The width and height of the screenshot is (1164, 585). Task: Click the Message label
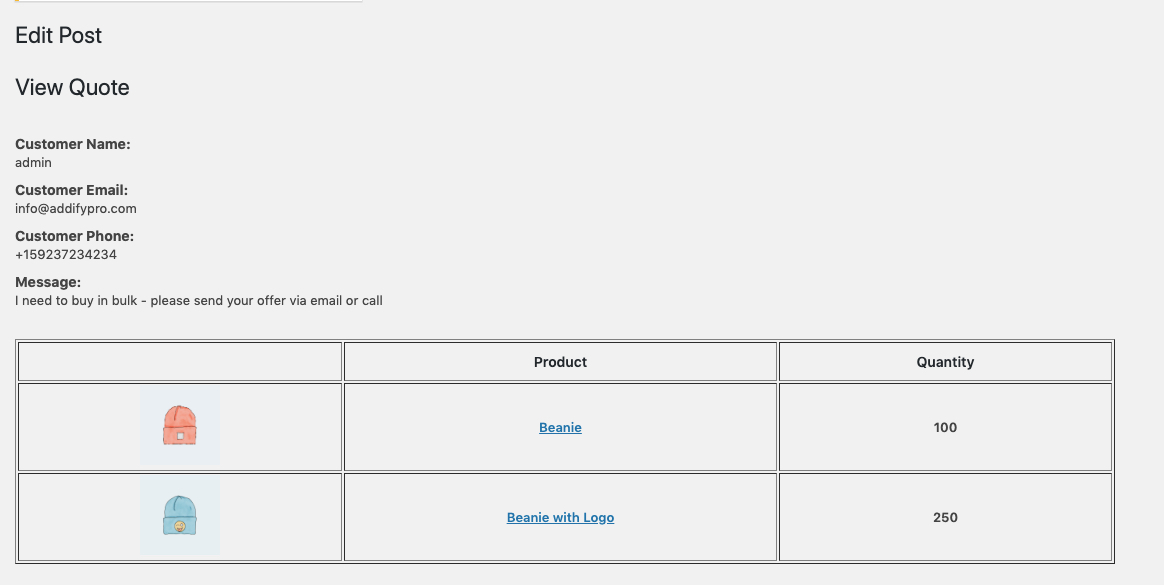[x=48, y=282]
